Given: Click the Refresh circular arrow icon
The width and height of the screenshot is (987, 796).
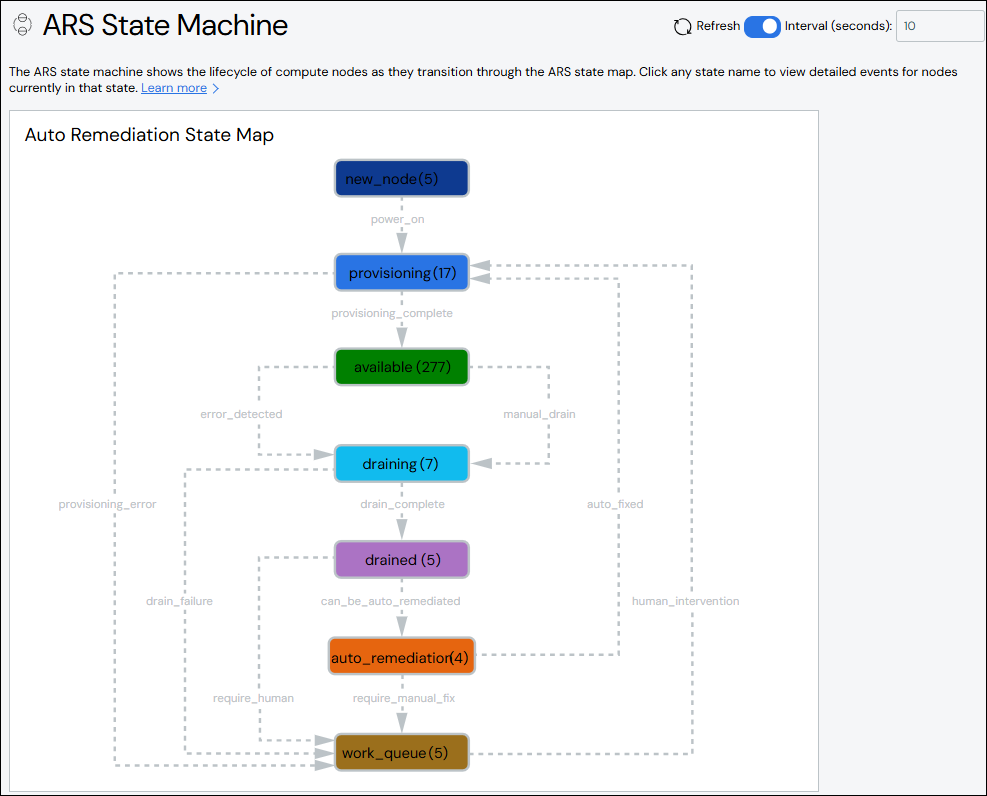Looking at the screenshot, I should pos(682,26).
